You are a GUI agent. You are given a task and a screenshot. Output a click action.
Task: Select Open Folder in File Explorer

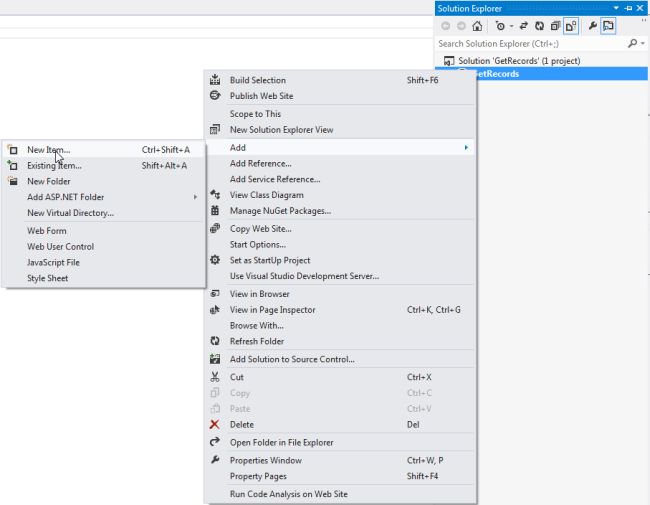(340, 442)
